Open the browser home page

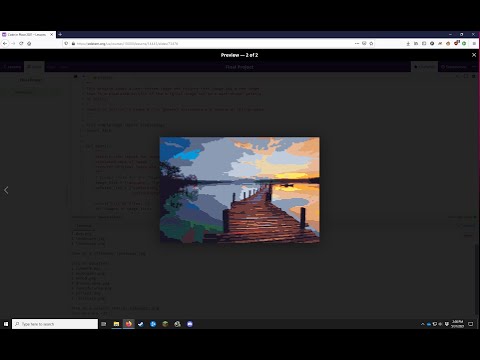tap(29, 43)
